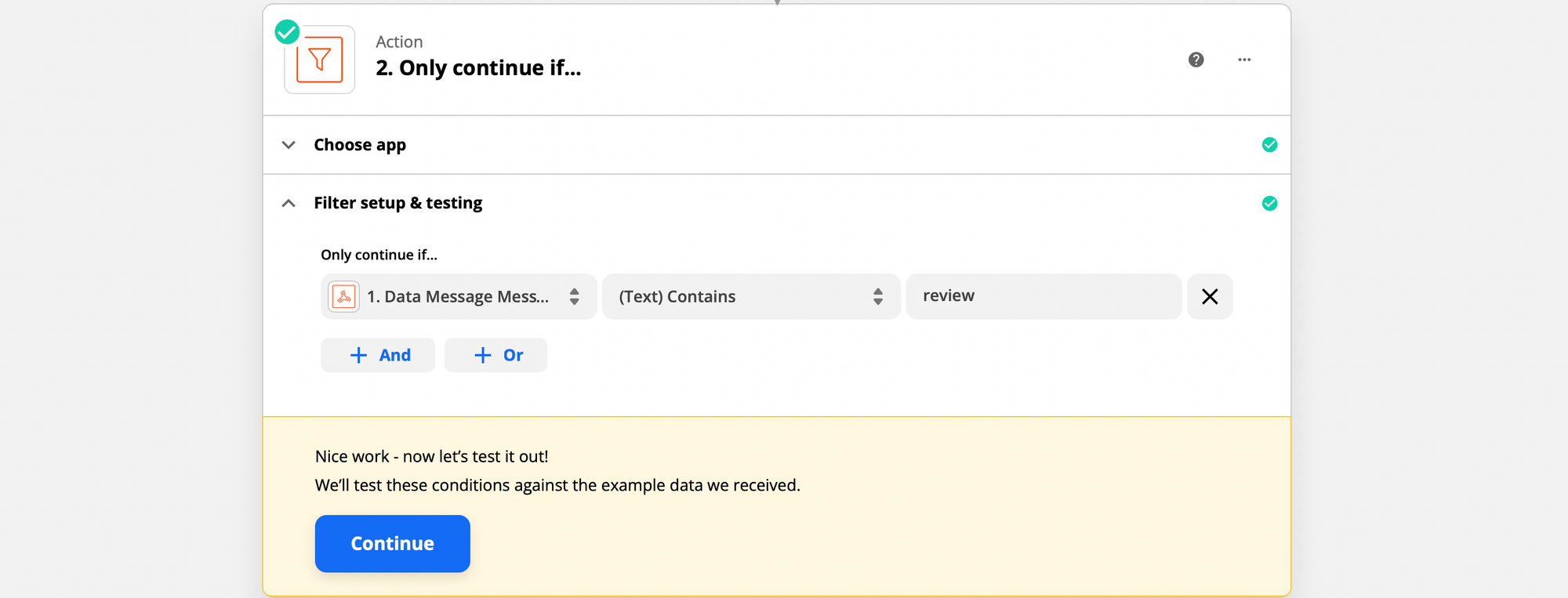Remove the filter condition with X
The width and height of the screenshot is (1568, 598).
[x=1210, y=296]
